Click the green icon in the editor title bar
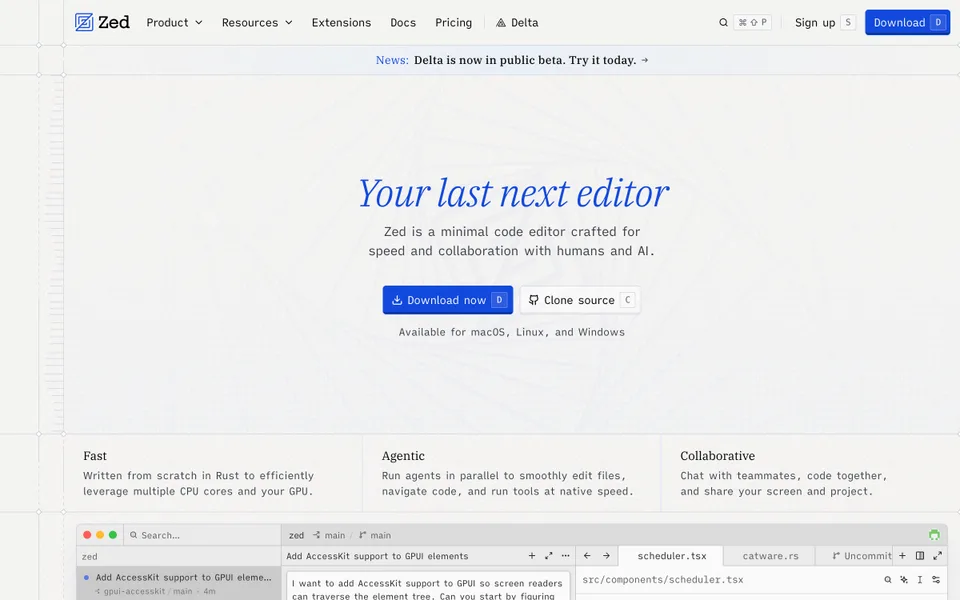 pos(934,535)
